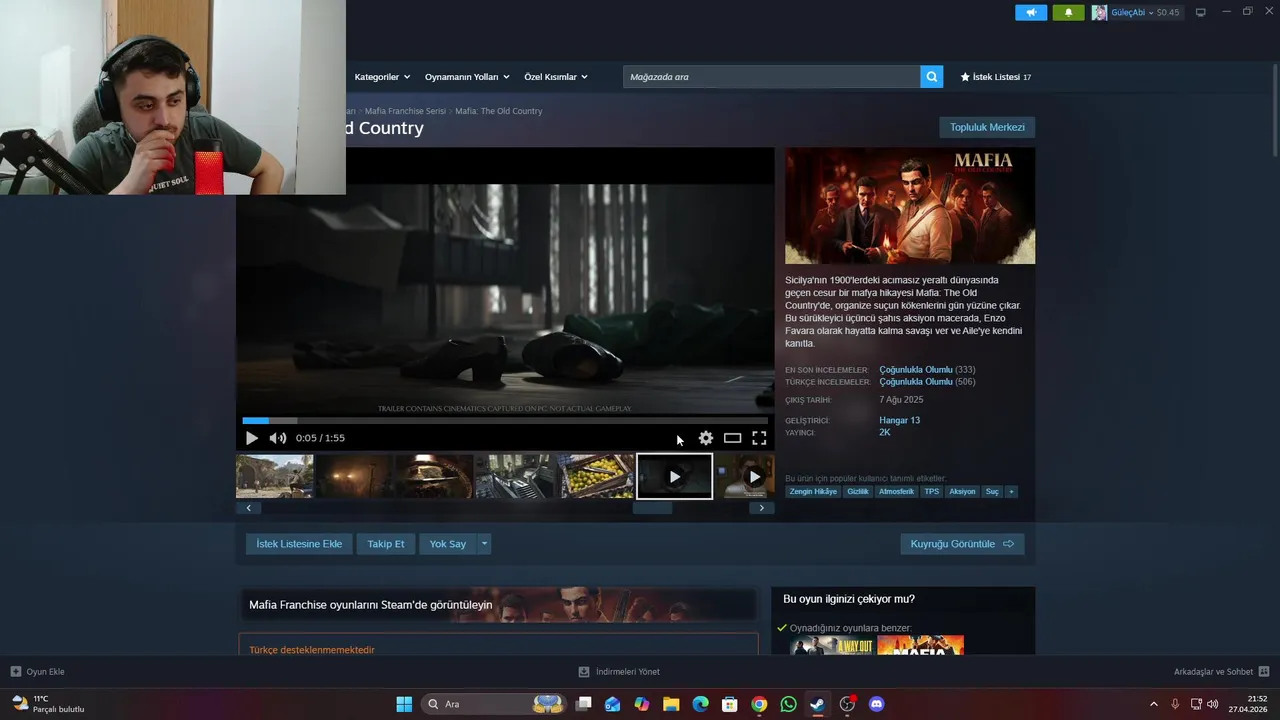
Task: Open İstek Listesi wishlist link
Action: (995, 77)
